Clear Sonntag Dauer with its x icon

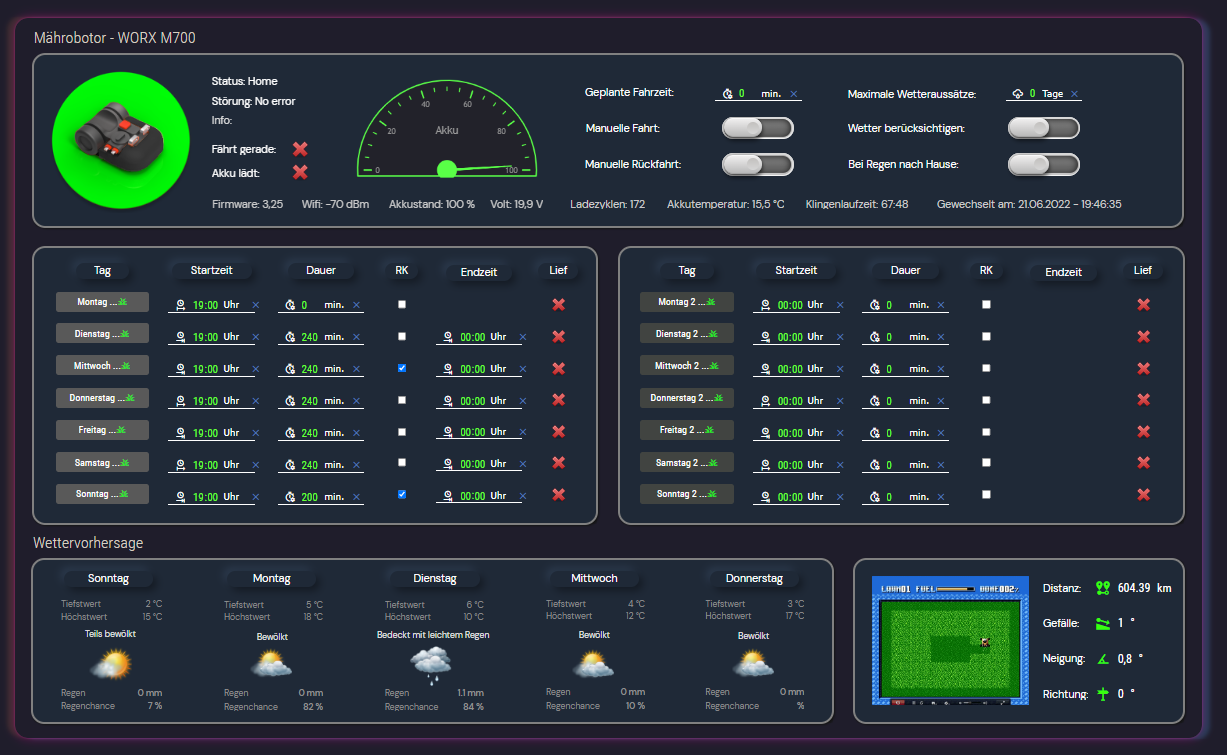(x=356, y=496)
